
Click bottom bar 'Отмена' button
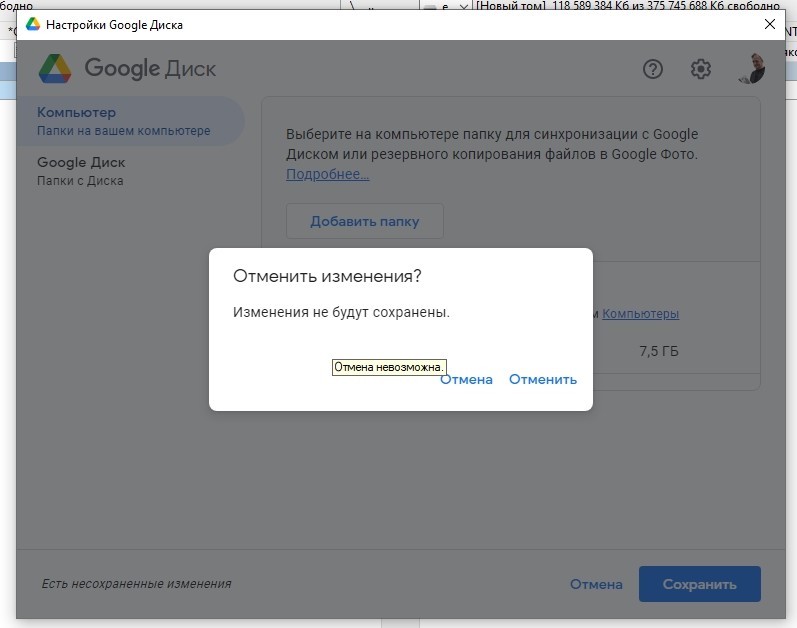(x=596, y=584)
